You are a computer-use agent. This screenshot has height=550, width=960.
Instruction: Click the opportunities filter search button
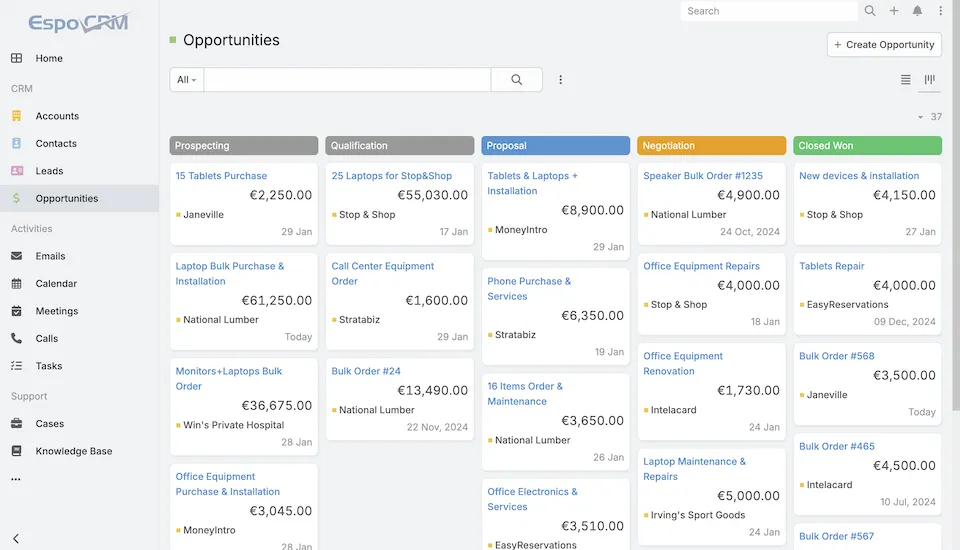516,80
